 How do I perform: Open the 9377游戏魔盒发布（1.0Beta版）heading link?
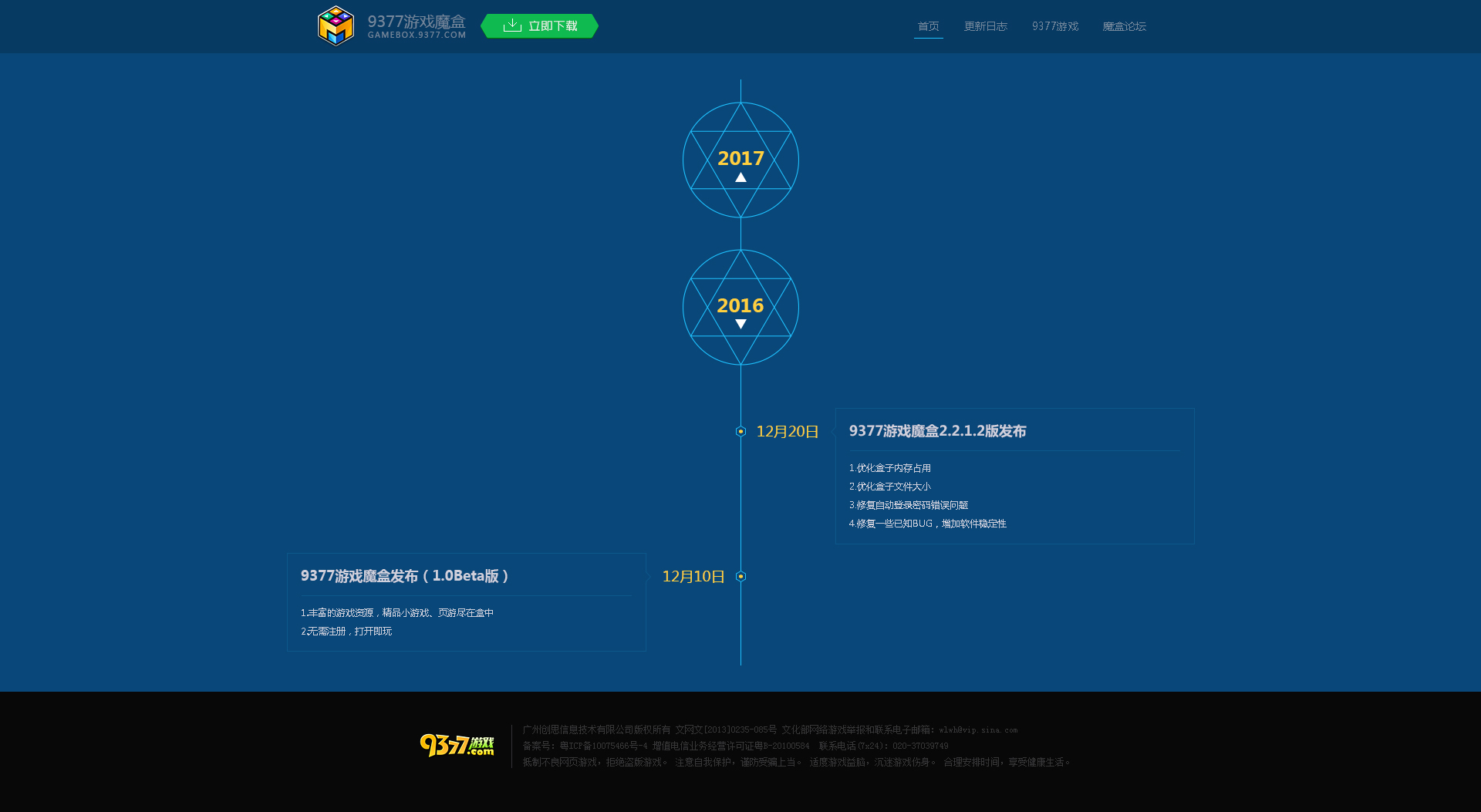pyautogui.click(x=404, y=574)
